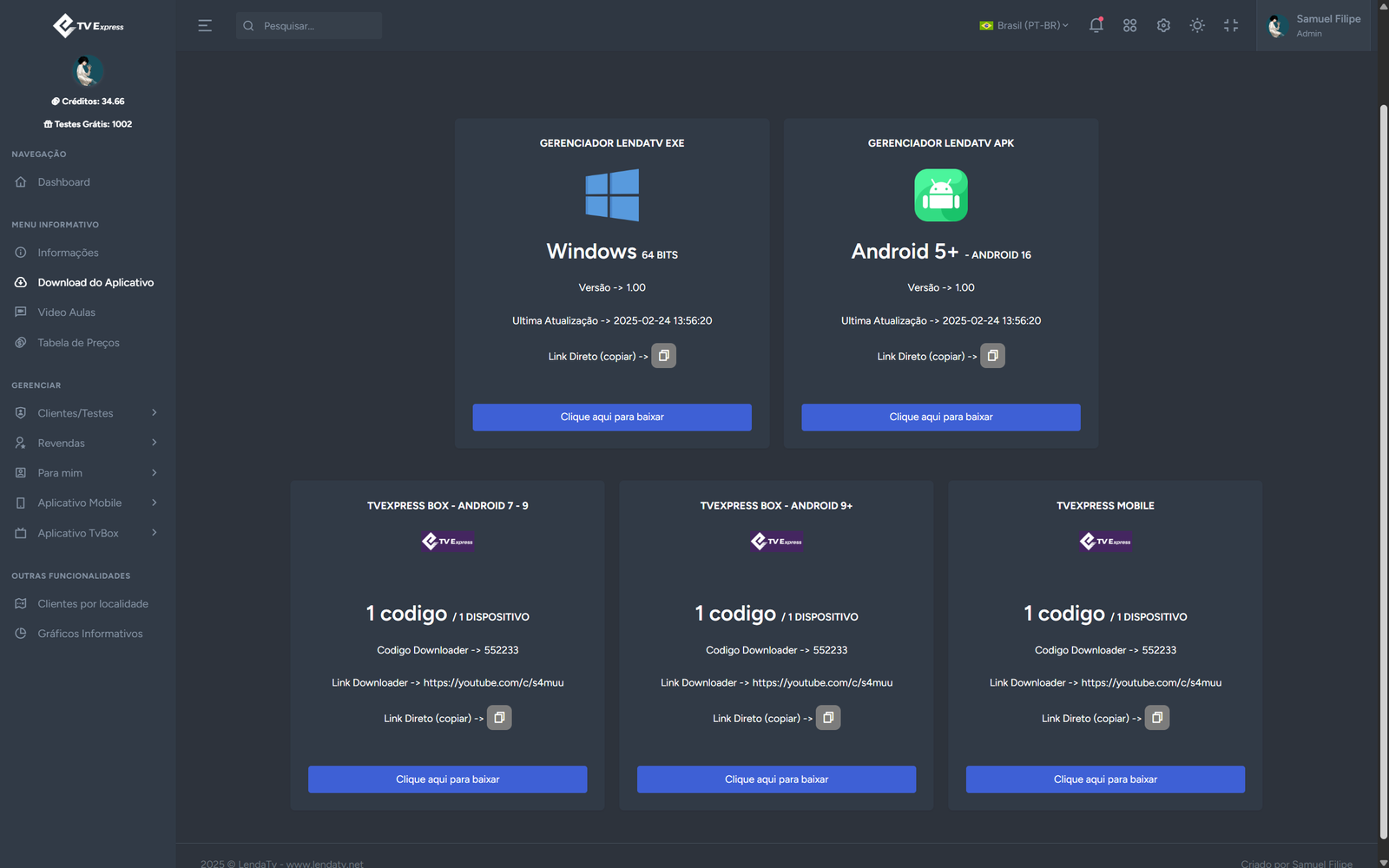The width and height of the screenshot is (1389, 868).
Task: Click the page vertical scrollbar
Action: coord(1384,473)
